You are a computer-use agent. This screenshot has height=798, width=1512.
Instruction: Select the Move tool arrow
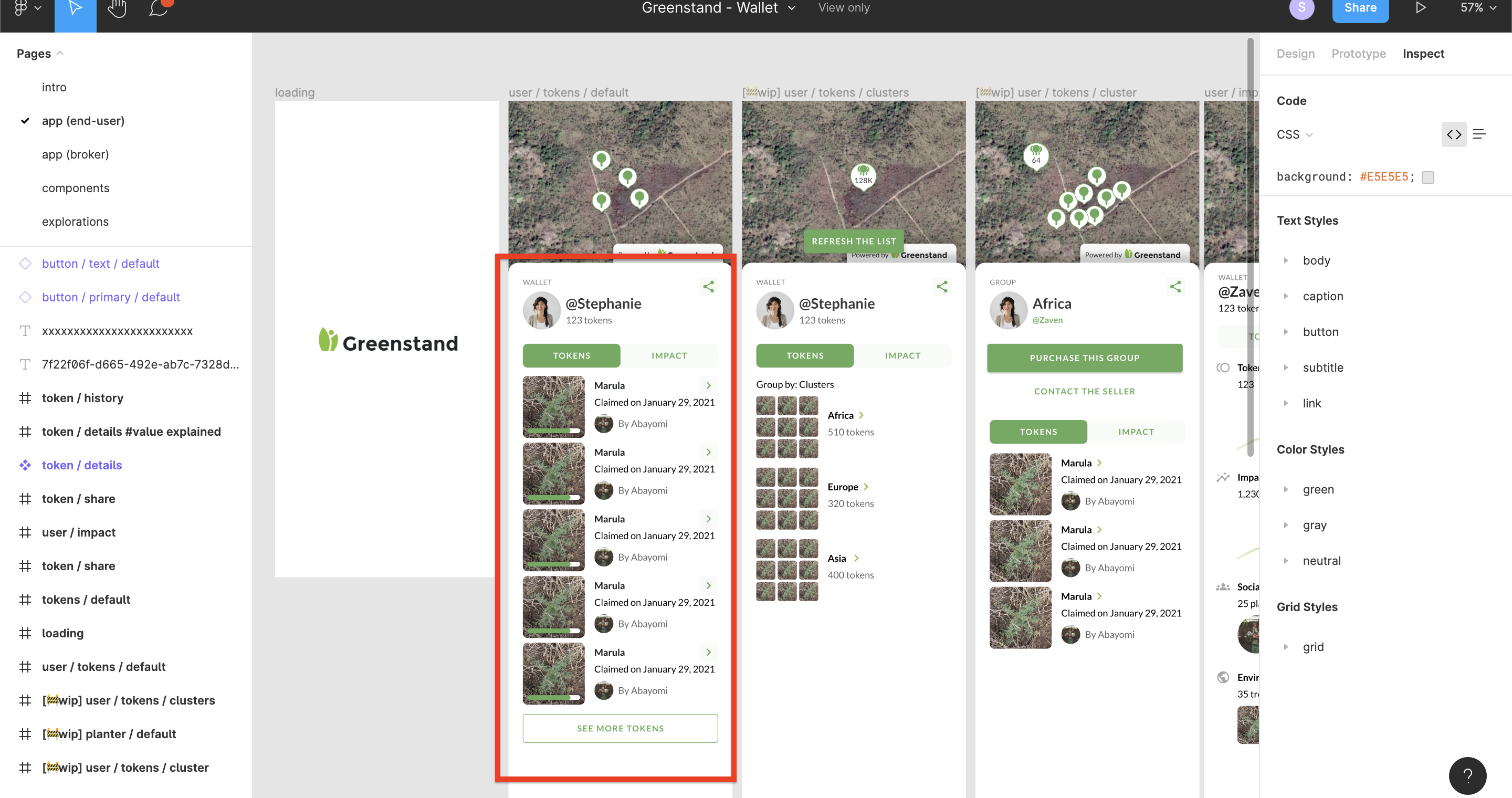pyautogui.click(x=75, y=8)
